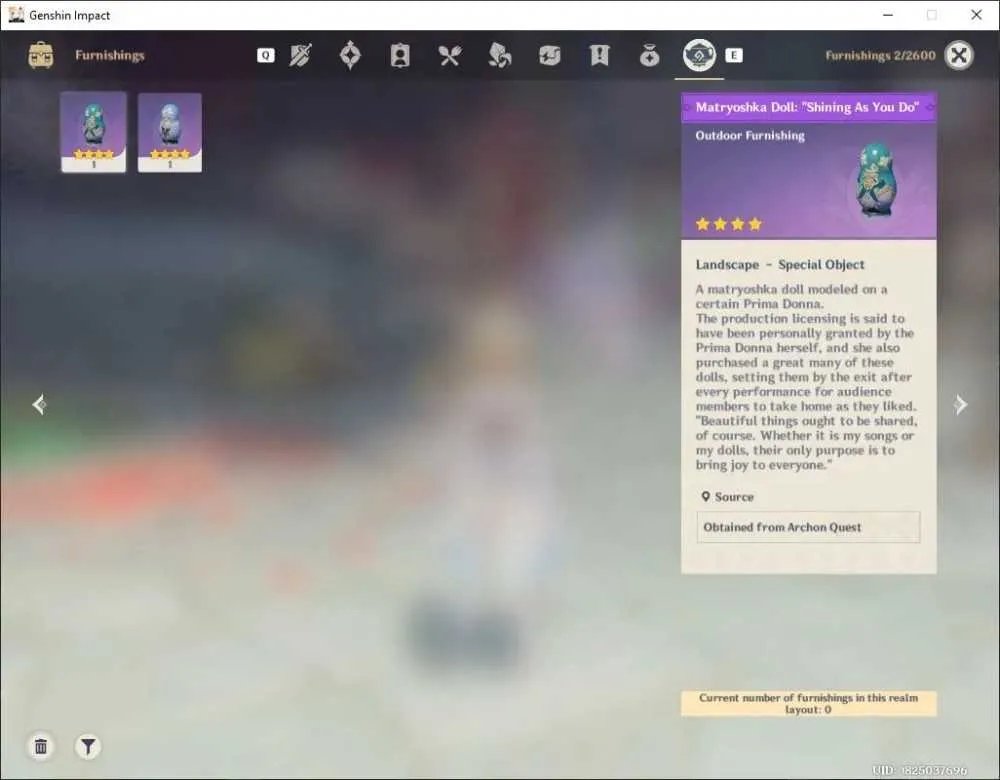The image size is (1000, 780).
Task: Open the Character Development Items tab
Action: 400,55
